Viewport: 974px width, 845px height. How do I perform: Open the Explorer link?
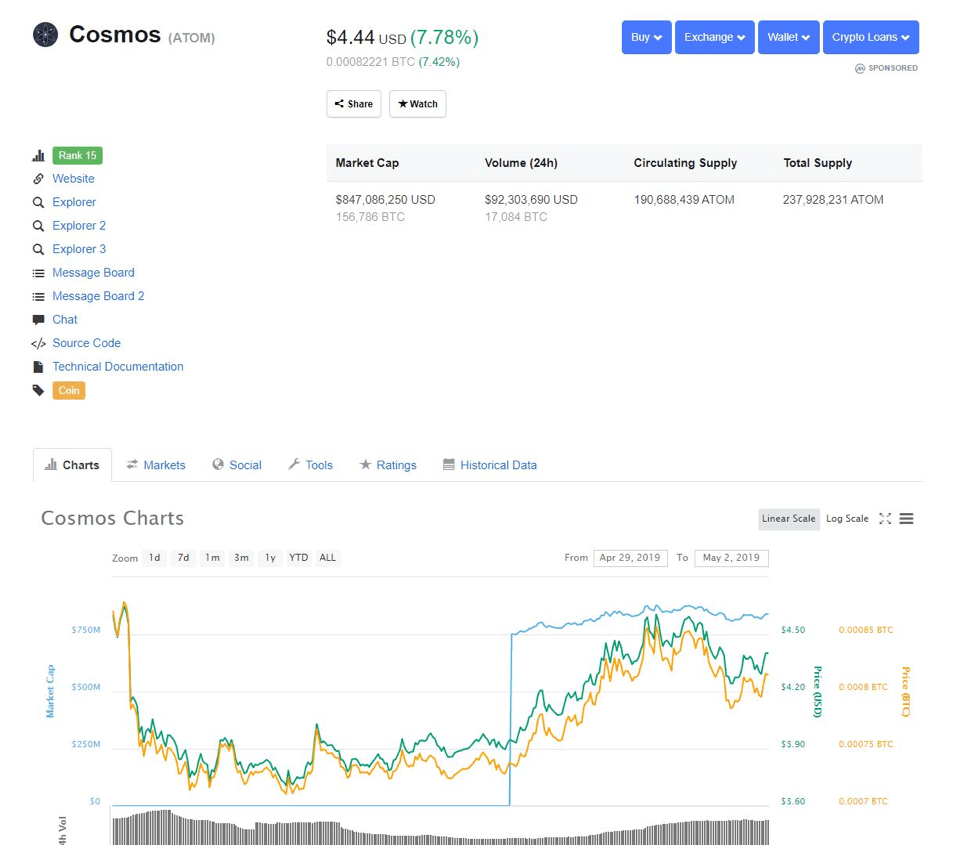[x=74, y=203]
